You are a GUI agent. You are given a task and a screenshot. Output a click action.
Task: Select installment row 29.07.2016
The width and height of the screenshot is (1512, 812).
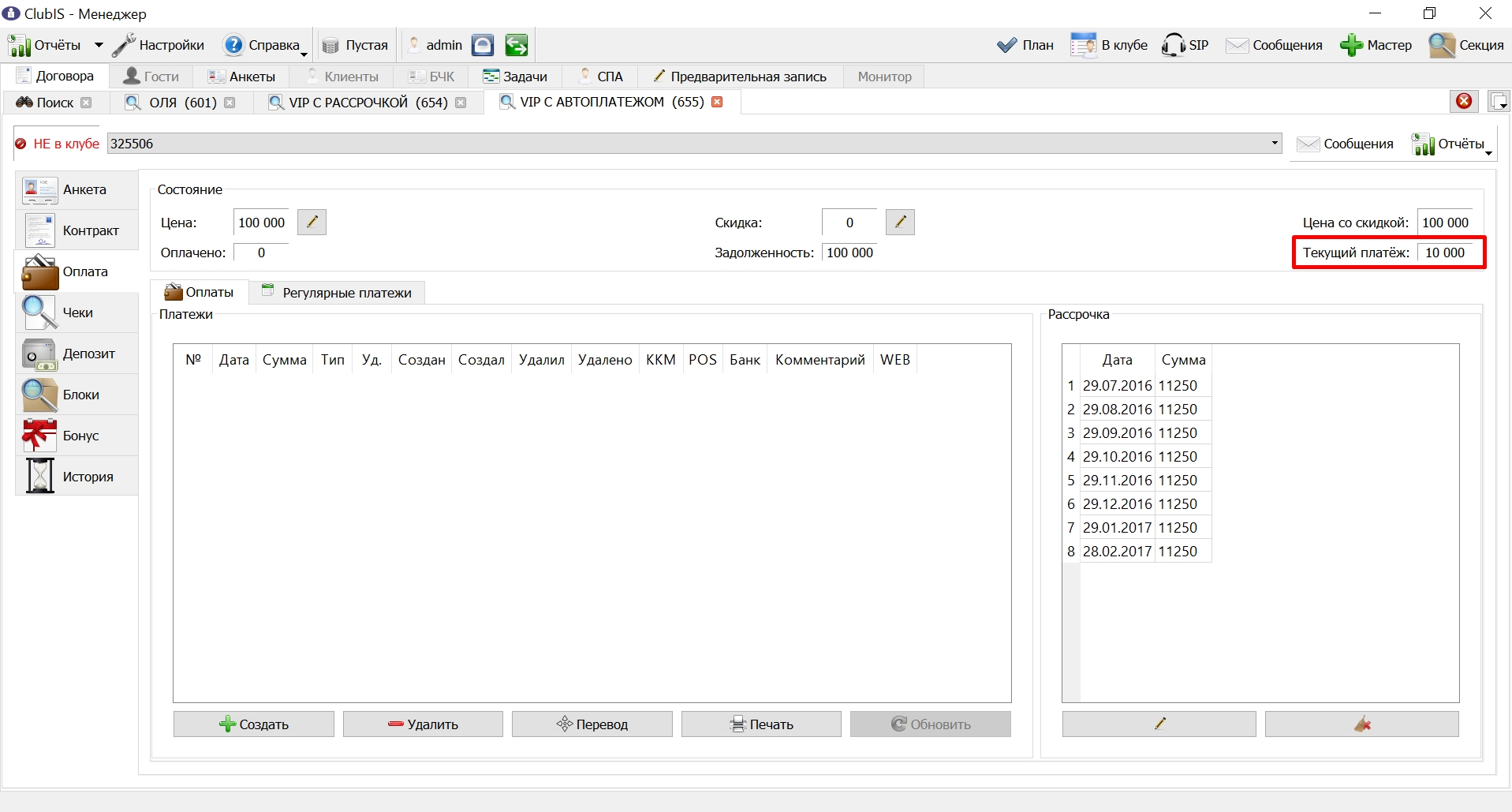pyautogui.click(x=1137, y=385)
